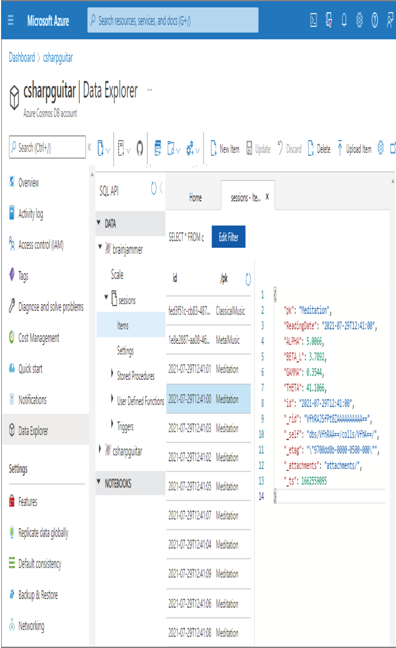Click the Edit Filter button
Screen dimensions: 396x648
[228, 237]
